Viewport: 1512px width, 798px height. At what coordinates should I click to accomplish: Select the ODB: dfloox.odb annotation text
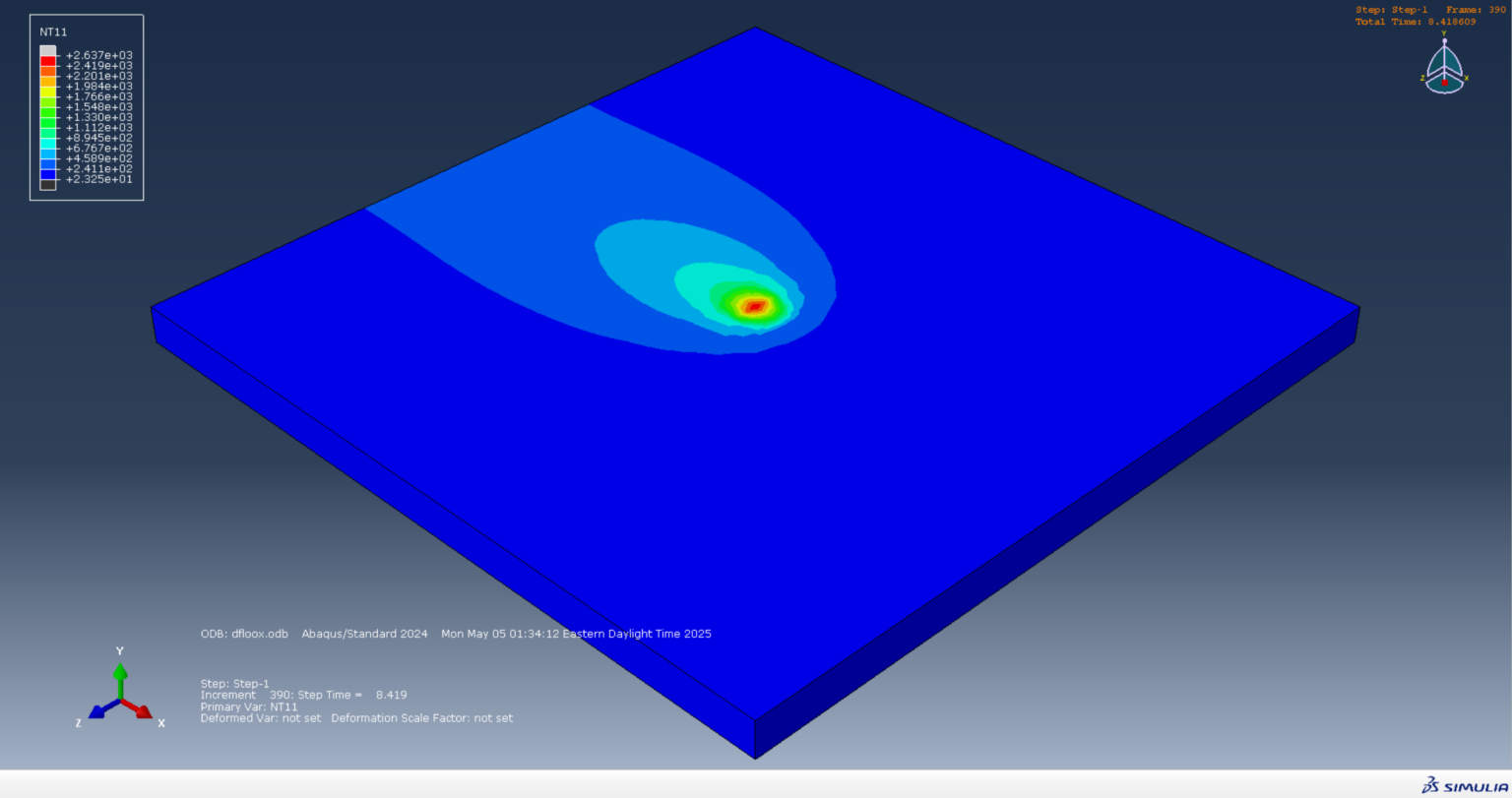245,634
